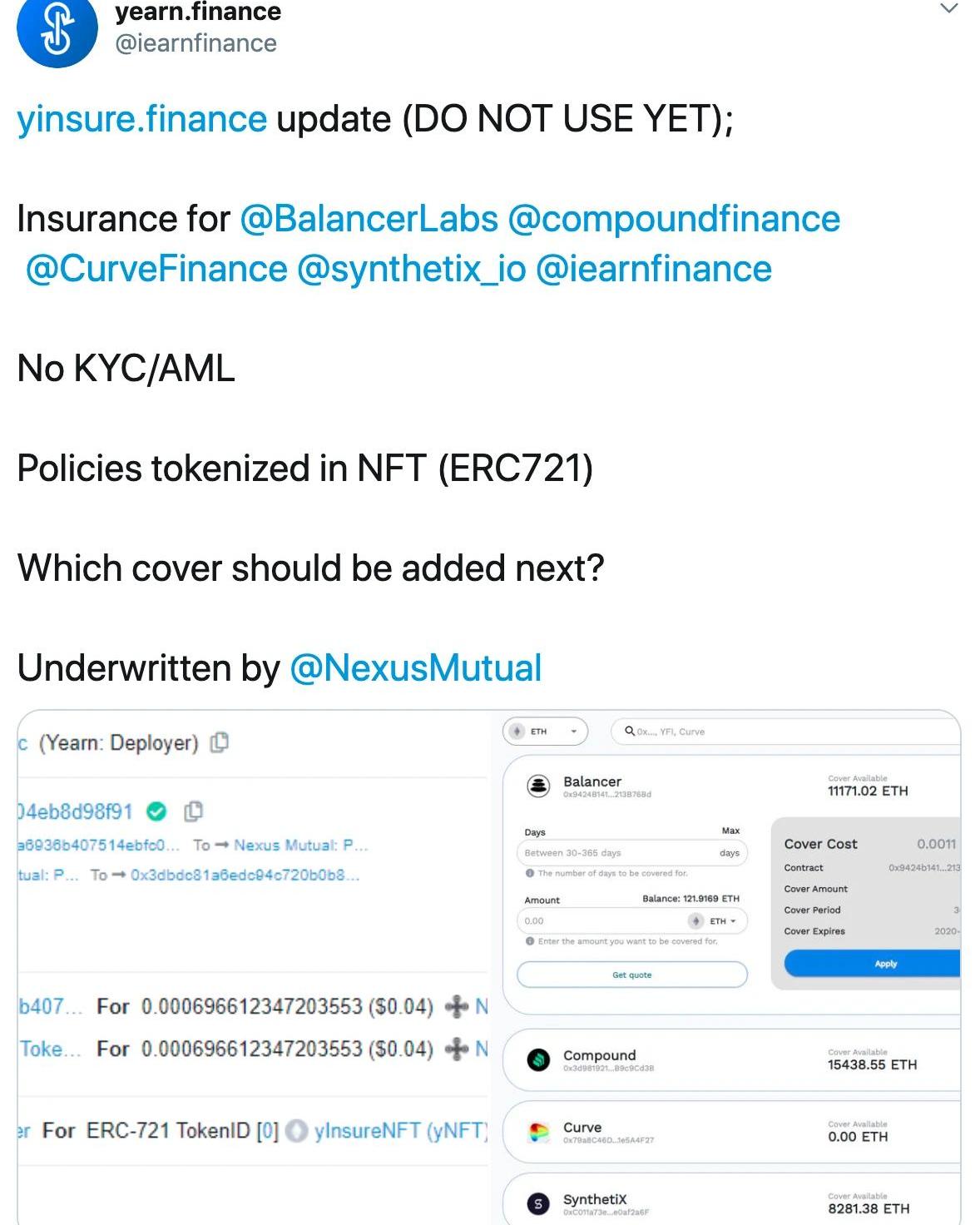This screenshot has height=1225, width=980.
Task: Open the @compoundfinance profile mention
Action: [x=674, y=219]
